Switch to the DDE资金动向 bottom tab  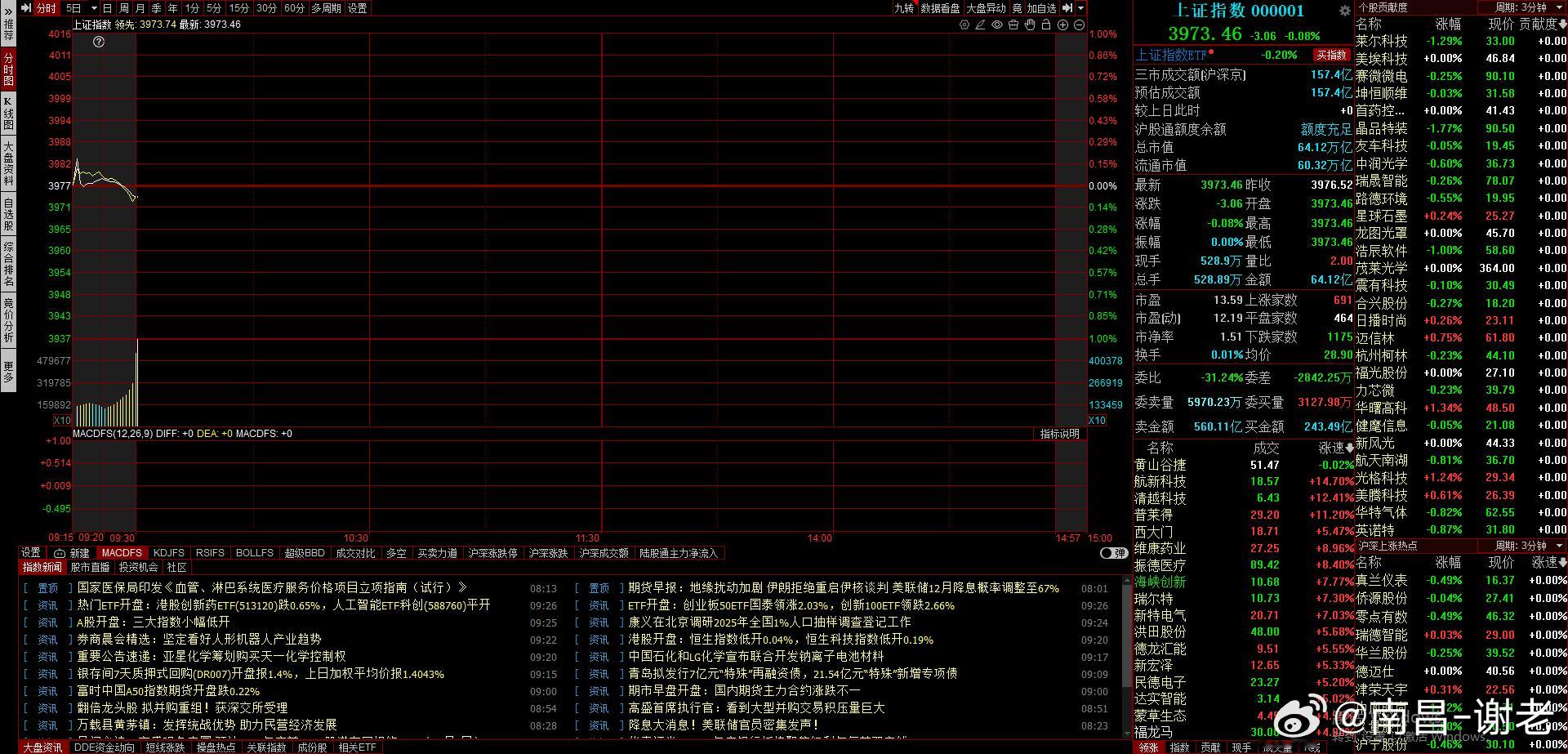(x=105, y=747)
